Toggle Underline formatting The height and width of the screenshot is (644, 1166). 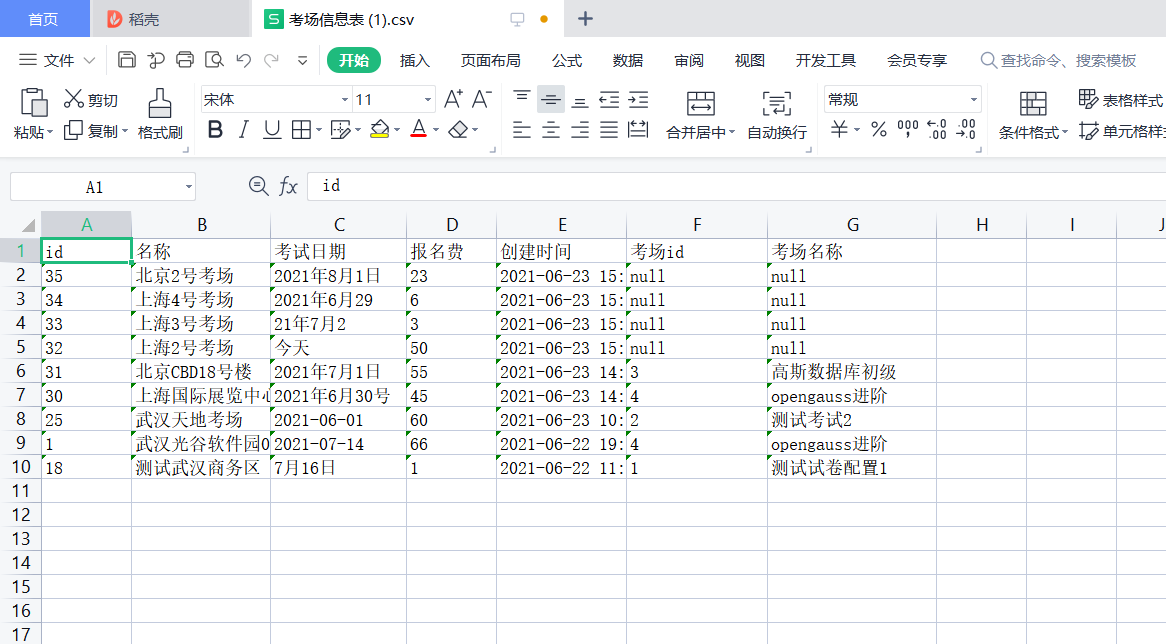click(272, 129)
